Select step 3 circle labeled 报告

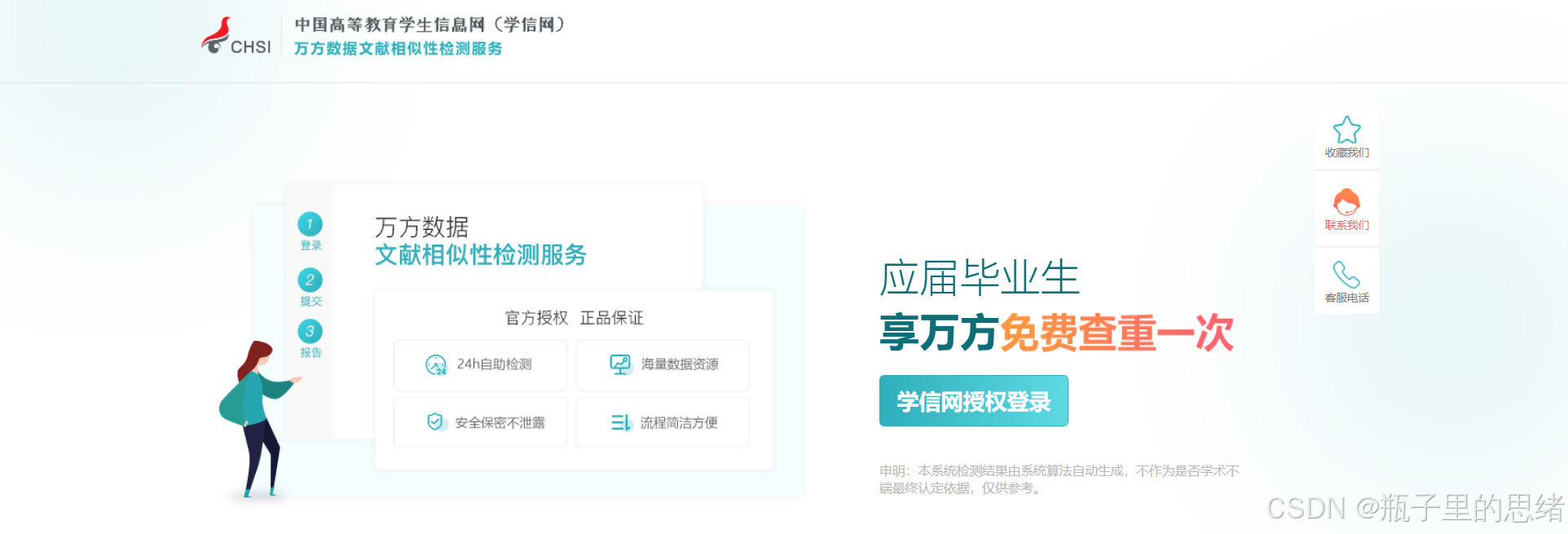pyautogui.click(x=310, y=331)
